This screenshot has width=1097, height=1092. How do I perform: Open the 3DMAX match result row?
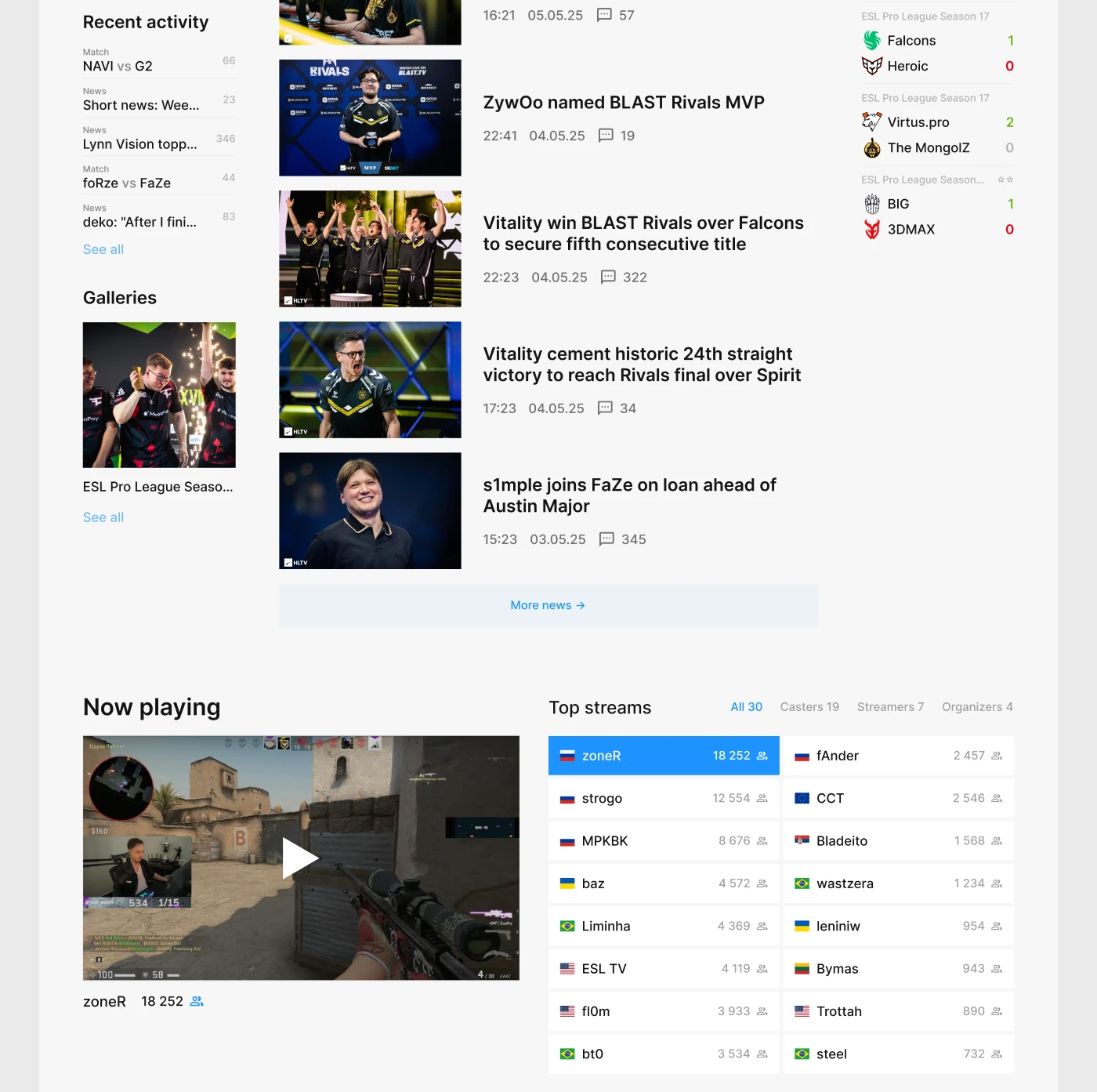click(938, 229)
